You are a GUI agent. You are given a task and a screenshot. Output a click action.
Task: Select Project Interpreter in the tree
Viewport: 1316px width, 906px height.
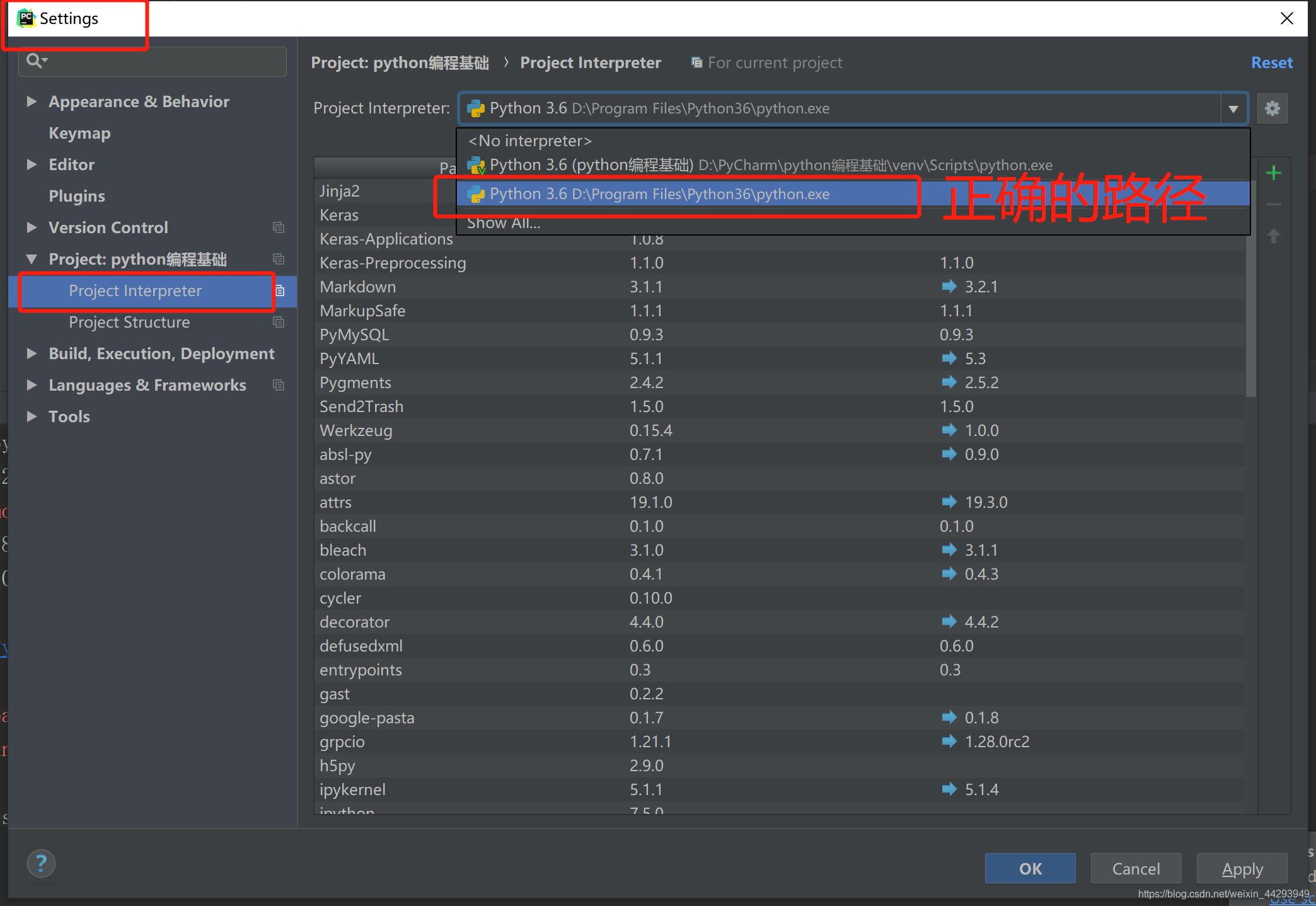point(153,290)
